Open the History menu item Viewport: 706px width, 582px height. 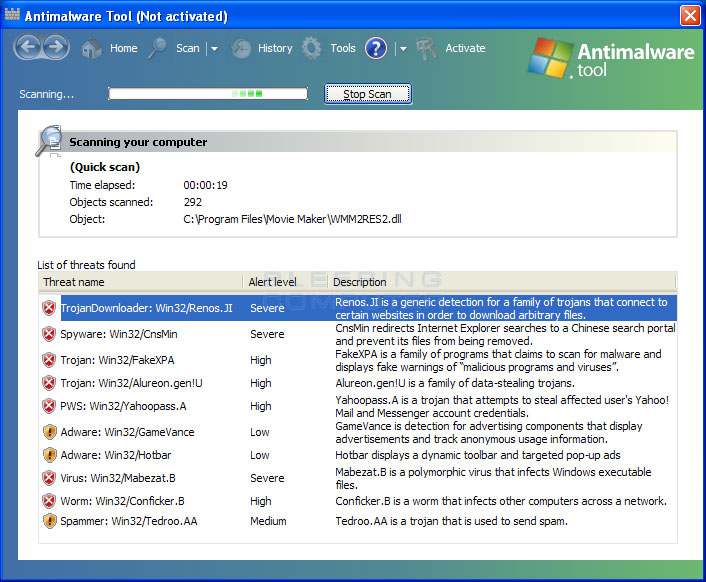tap(275, 48)
